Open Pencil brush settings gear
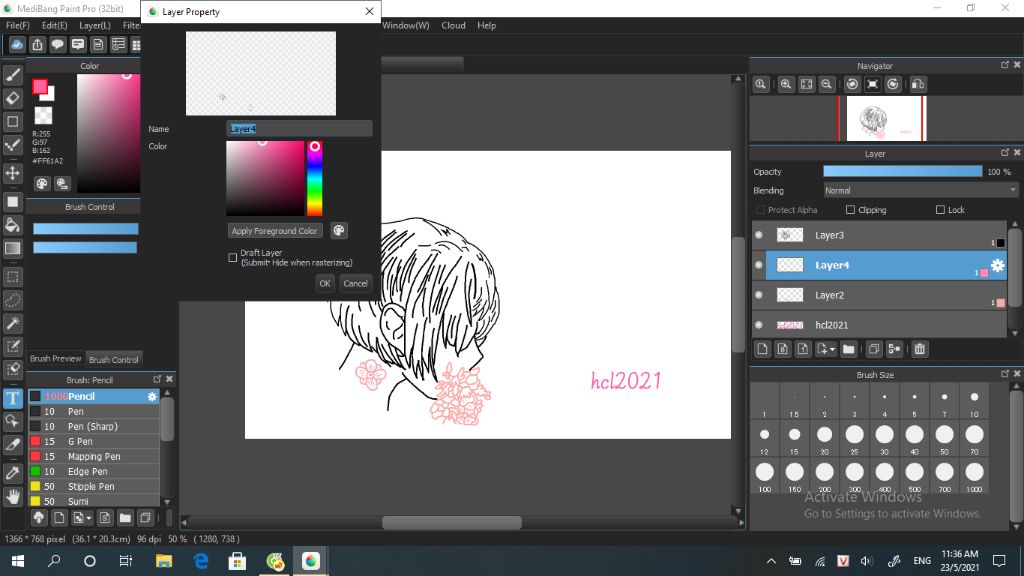The width and height of the screenshot is (1024, 576). (152, 396)
